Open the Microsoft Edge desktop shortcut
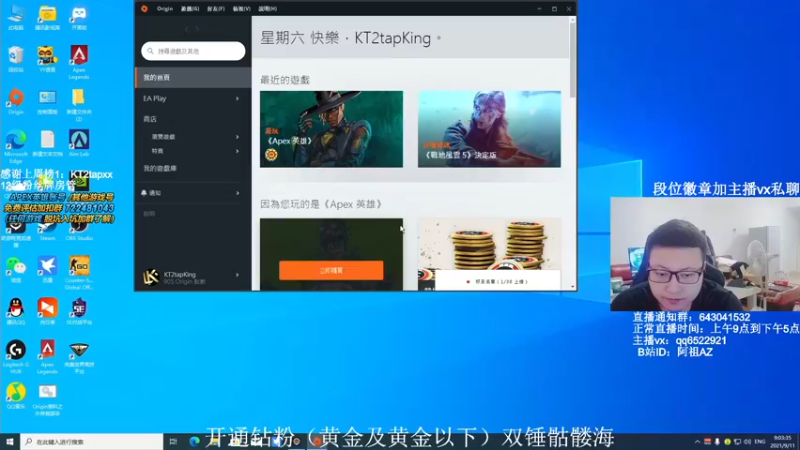 [16, 147]
